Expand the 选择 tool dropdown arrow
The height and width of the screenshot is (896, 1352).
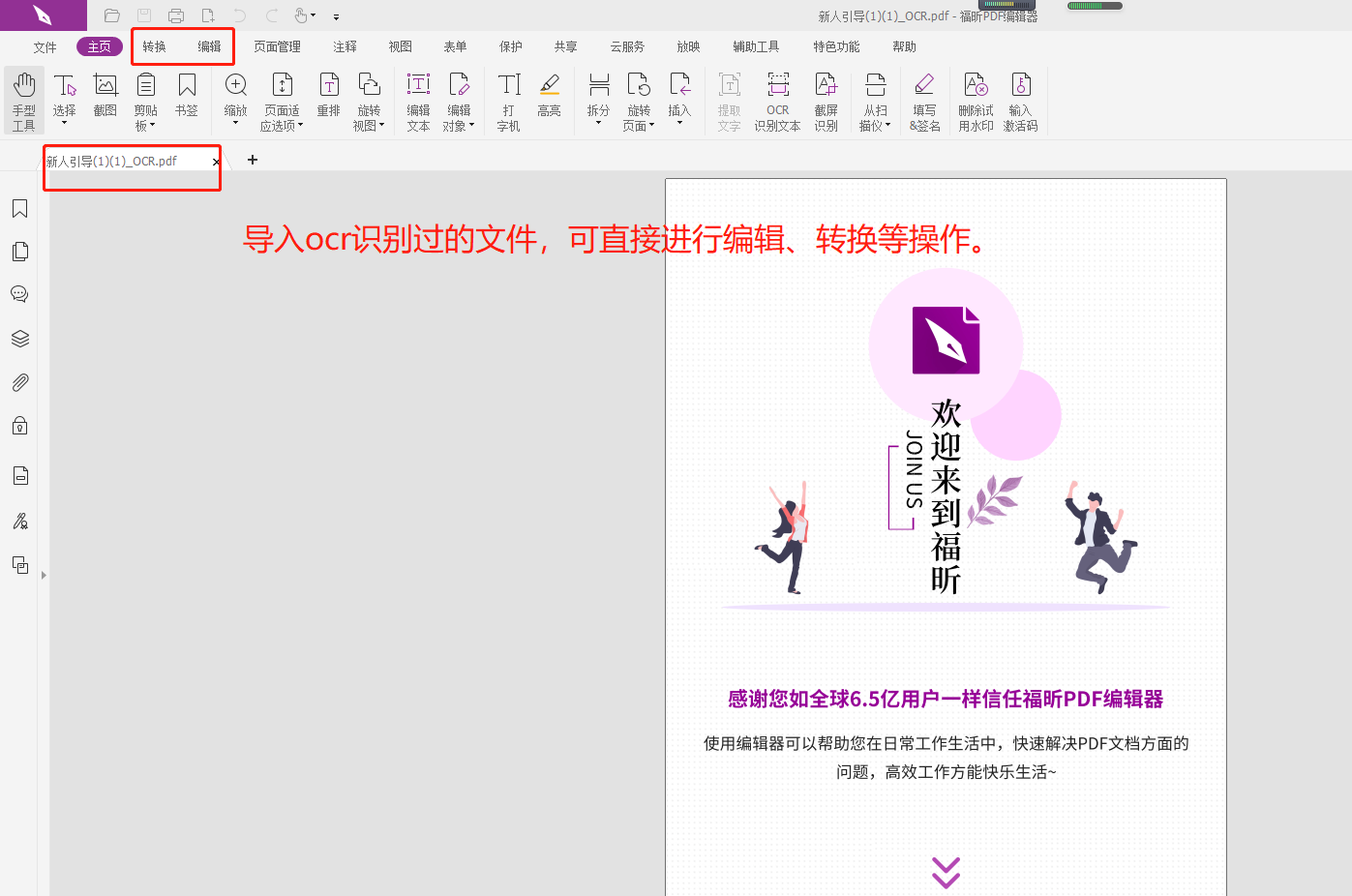coord(65,121)
